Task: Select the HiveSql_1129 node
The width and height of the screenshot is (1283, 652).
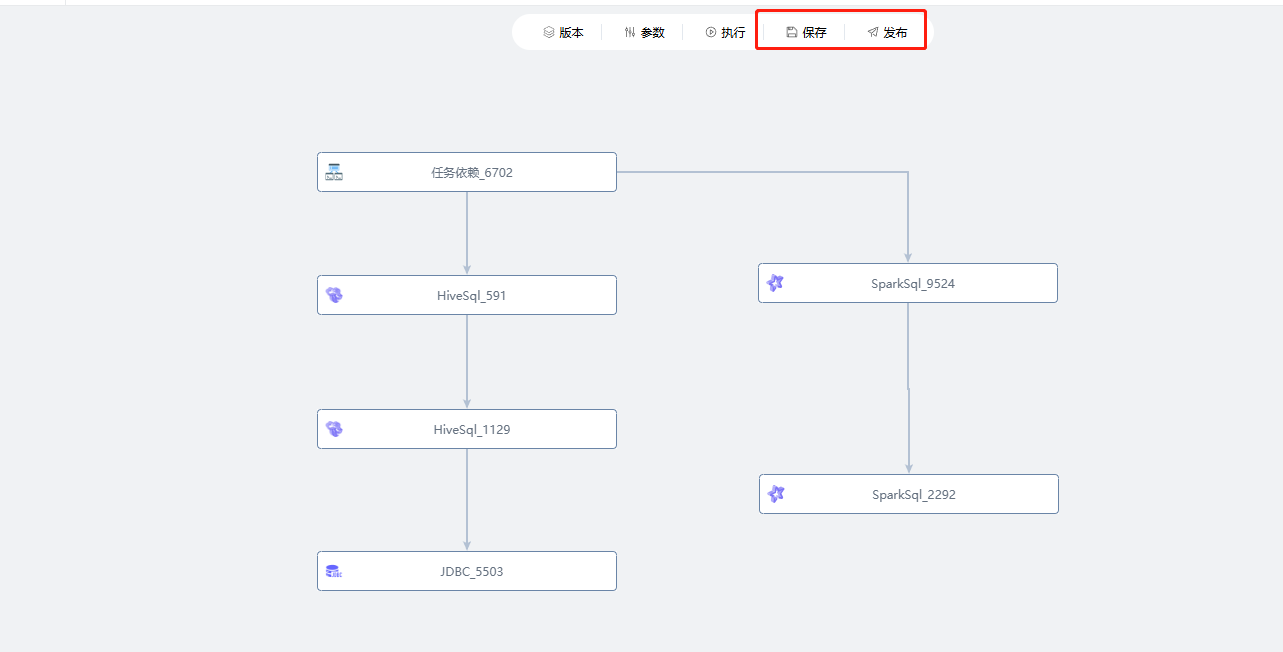Action: [467, 429]
